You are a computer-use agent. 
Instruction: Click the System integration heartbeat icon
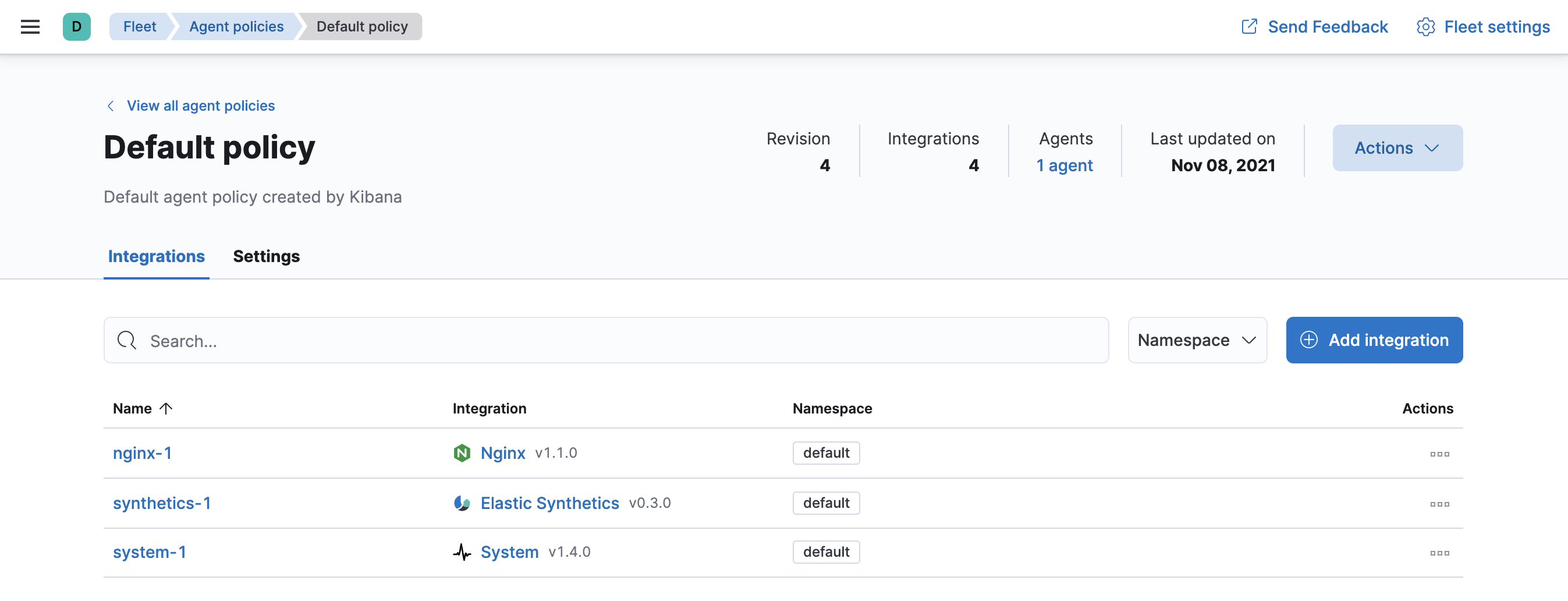click(x=463, y=551)
